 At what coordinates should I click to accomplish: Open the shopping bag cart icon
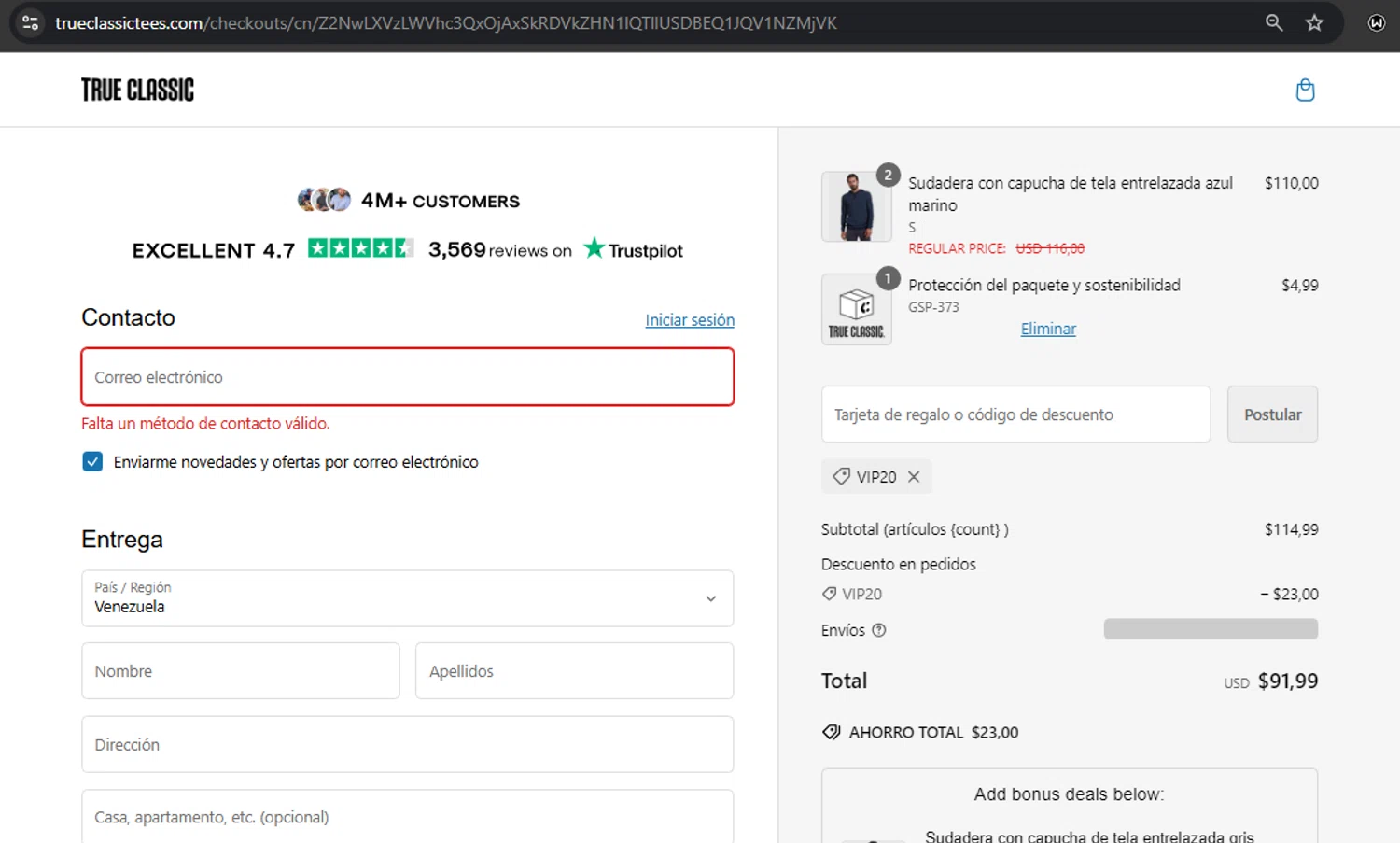pyautogui.click(x=1305, y=90)
